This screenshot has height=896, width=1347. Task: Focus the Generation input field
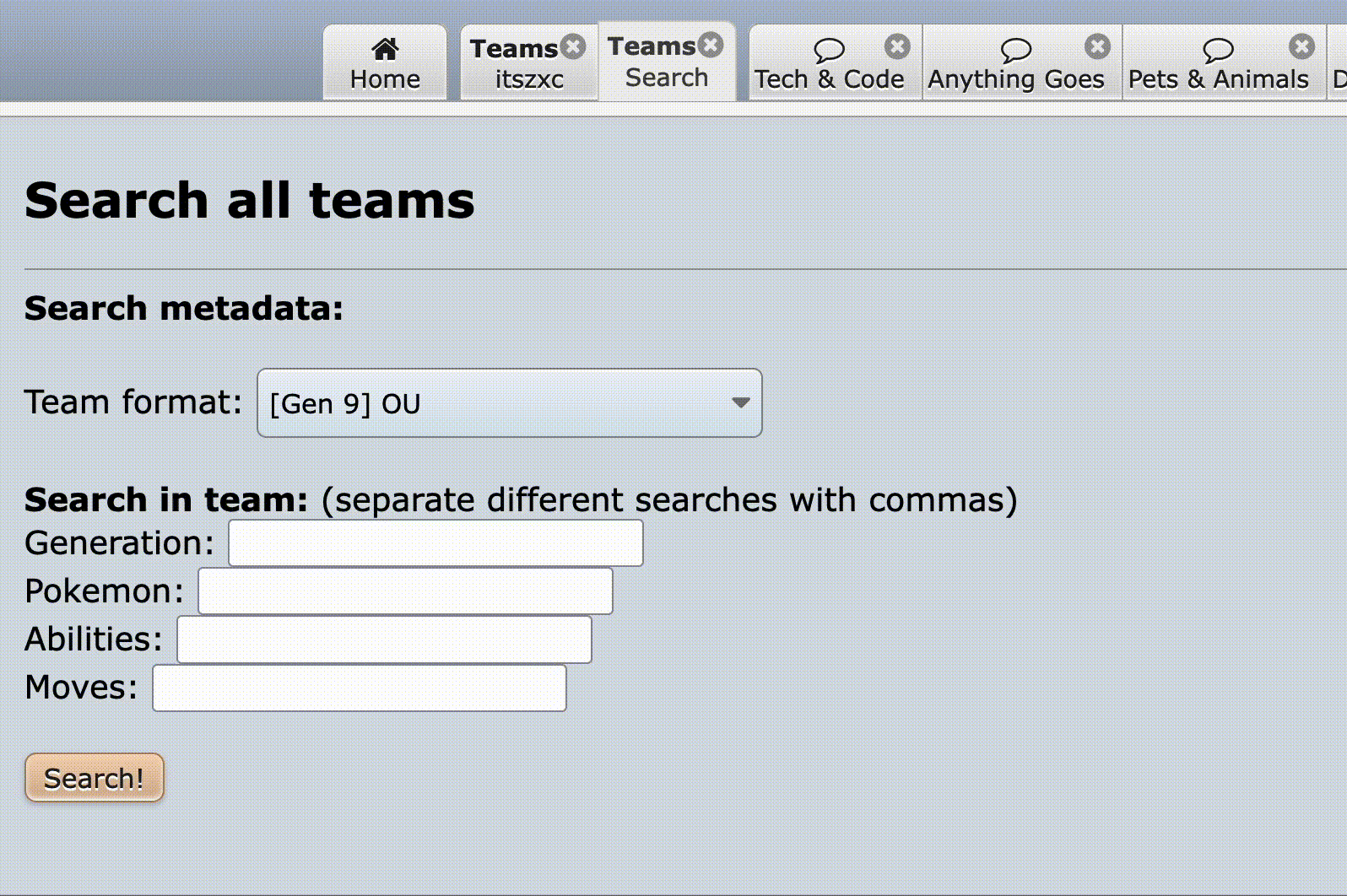(x=435, y=543)
